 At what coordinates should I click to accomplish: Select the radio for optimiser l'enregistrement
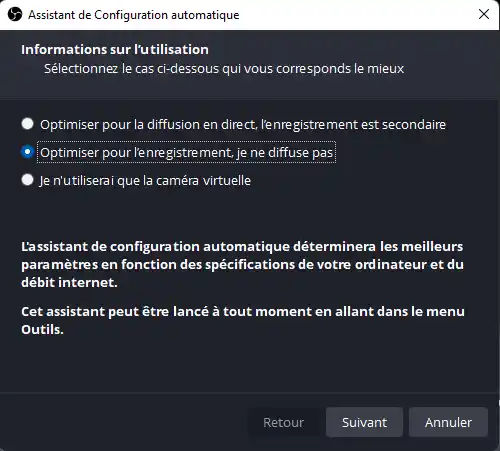pyautogui.click(x=27, y=152)
